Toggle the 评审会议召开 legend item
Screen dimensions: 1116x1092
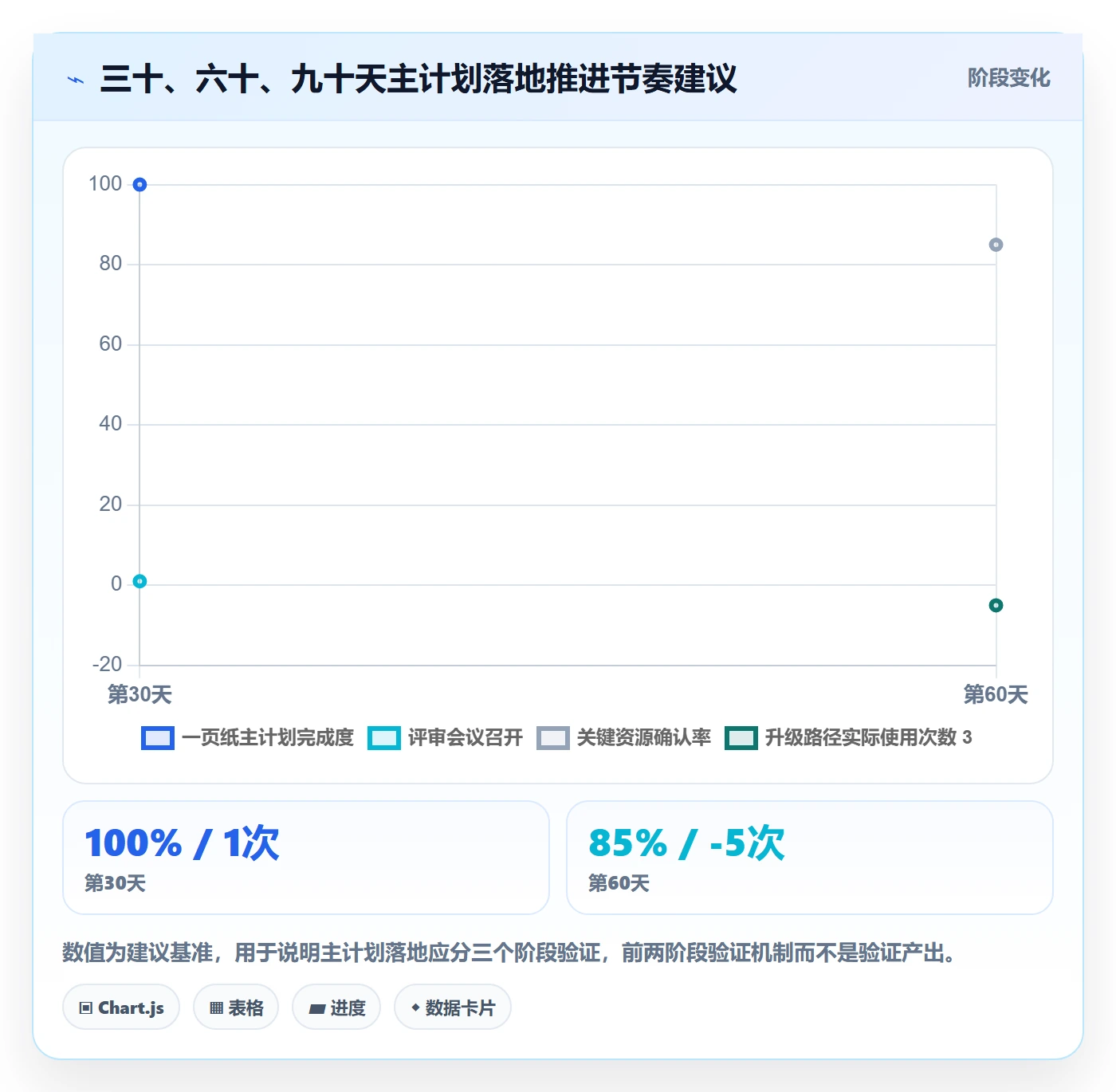click(x=445, y=738)
